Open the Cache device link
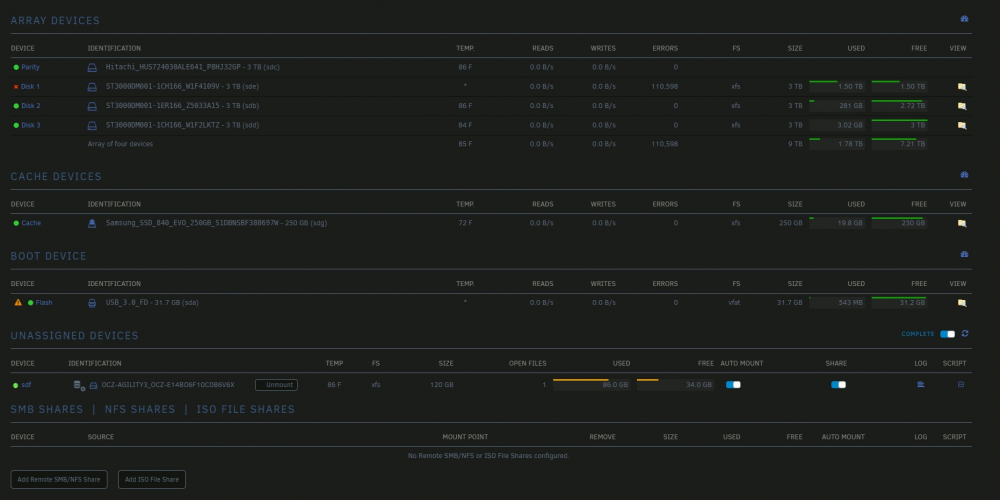Viewport: 1000px width, 500px height. pyautogui.click(x=31, y=223)
